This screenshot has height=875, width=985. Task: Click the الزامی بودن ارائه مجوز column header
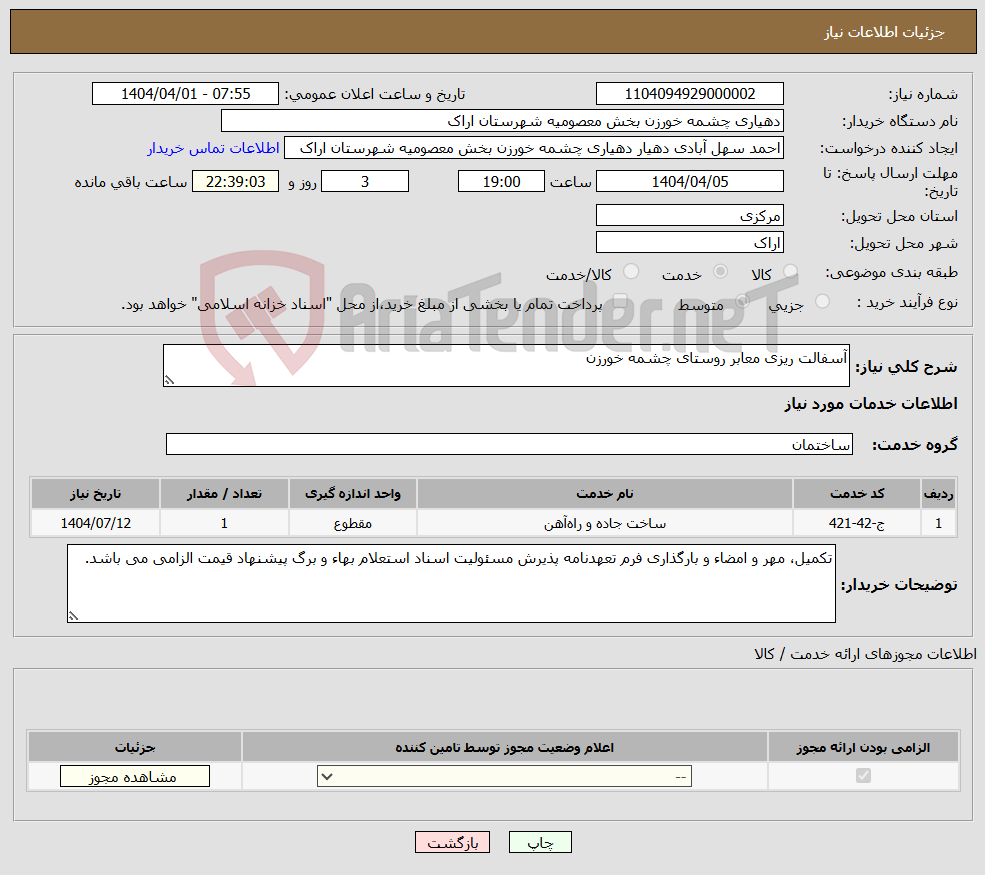click(863, 747)
